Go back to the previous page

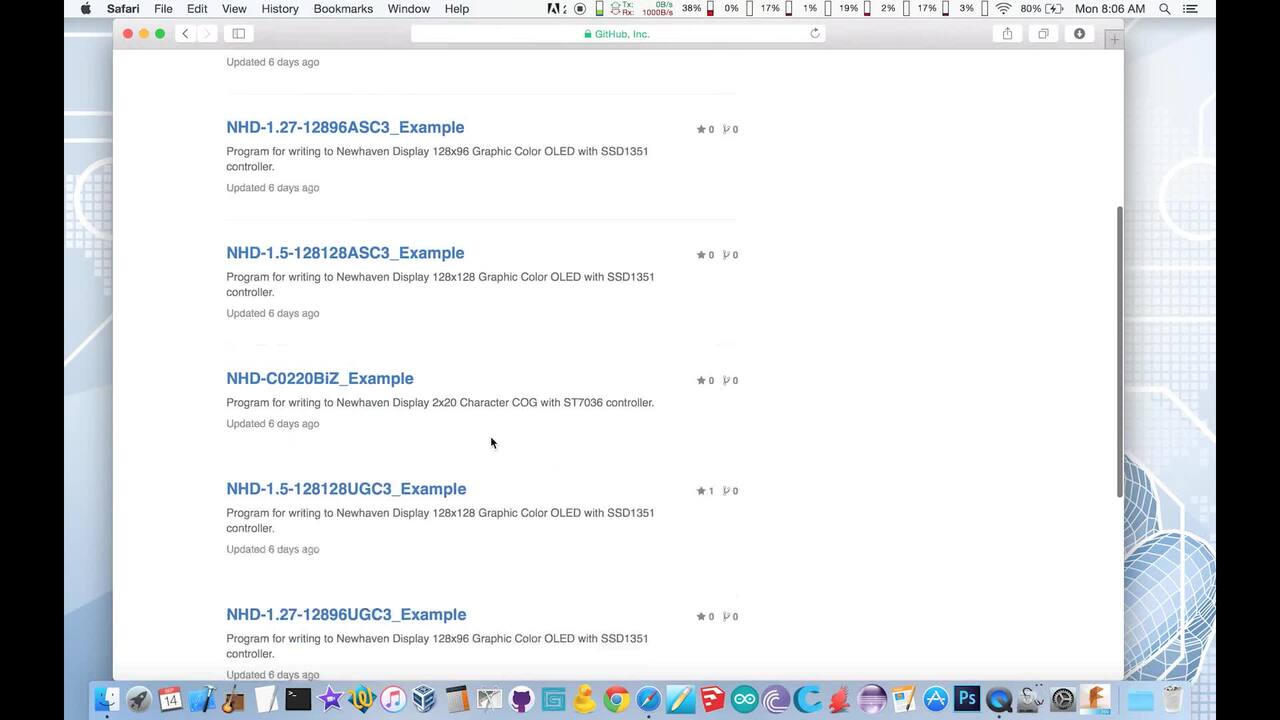click(x=185, y=34)
